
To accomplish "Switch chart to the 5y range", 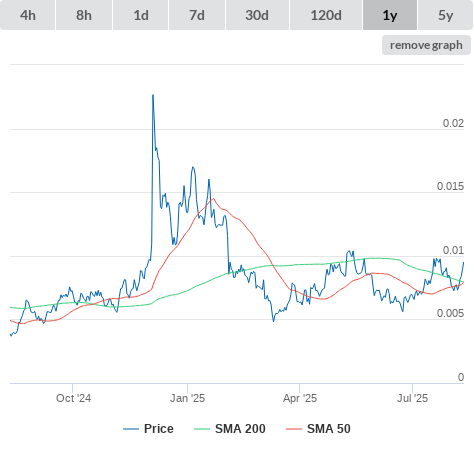I will click(445, 15).
